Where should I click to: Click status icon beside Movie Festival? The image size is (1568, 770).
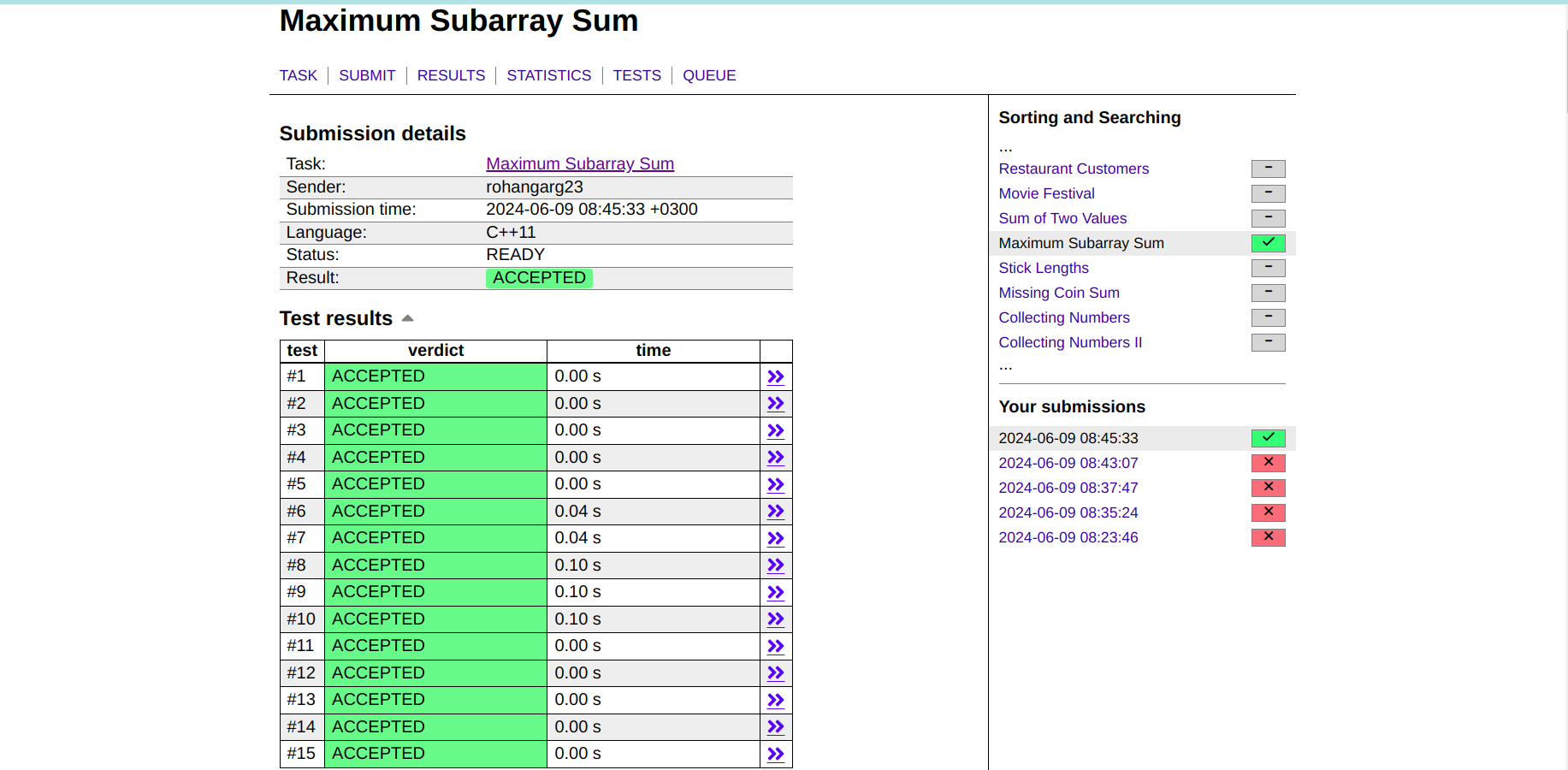pos(1268,193)
